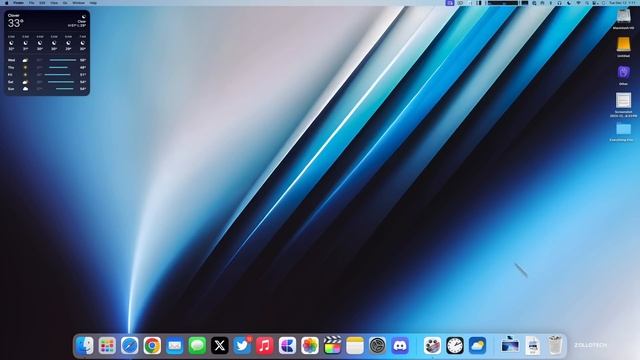Open the Macintosh HD desktop icon
This screenshot has width=640, height=360.
pyautogui.click(x=623, y=16)
